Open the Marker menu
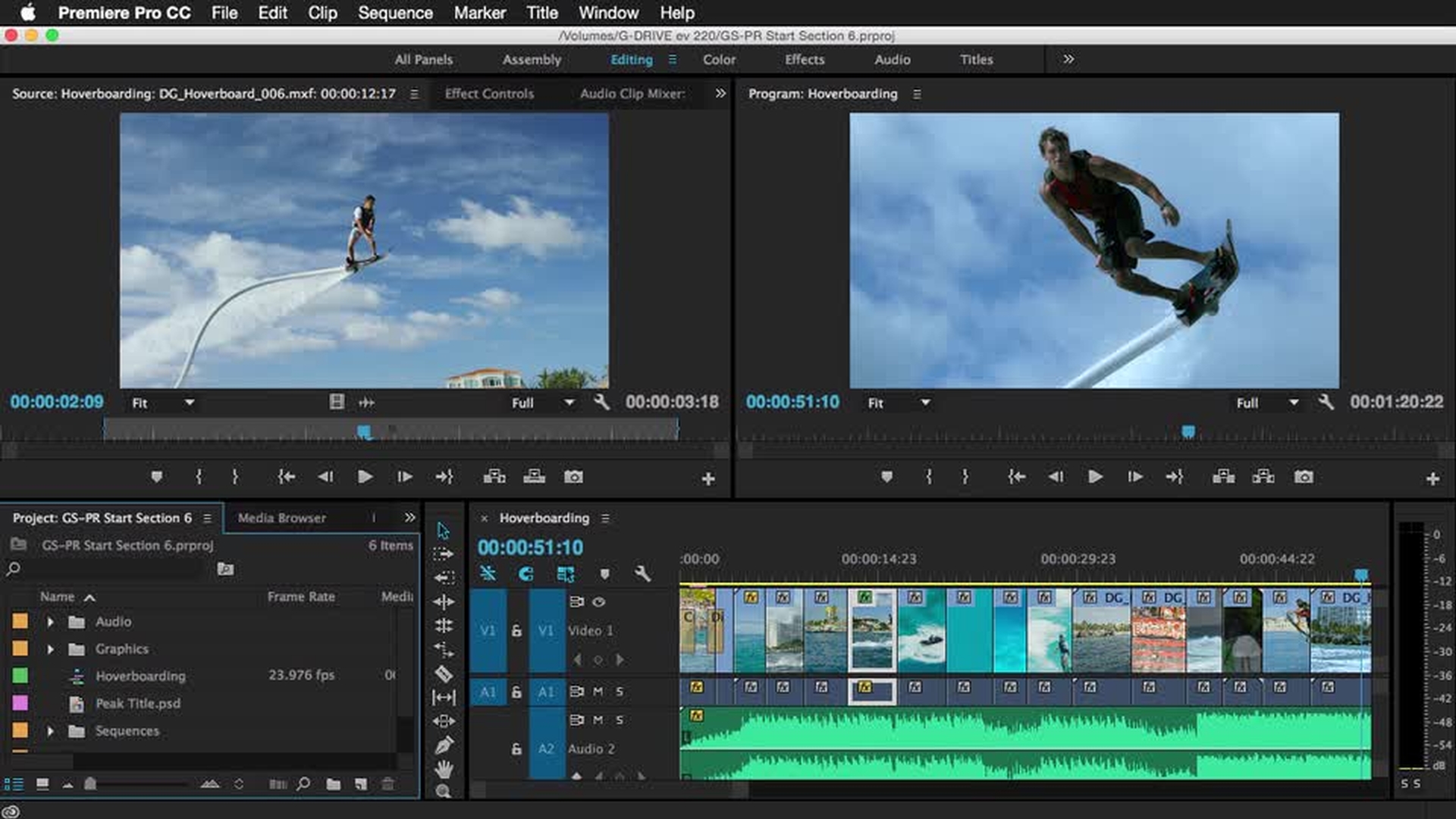Screen dimensions: 1456x819 [479, 13]
